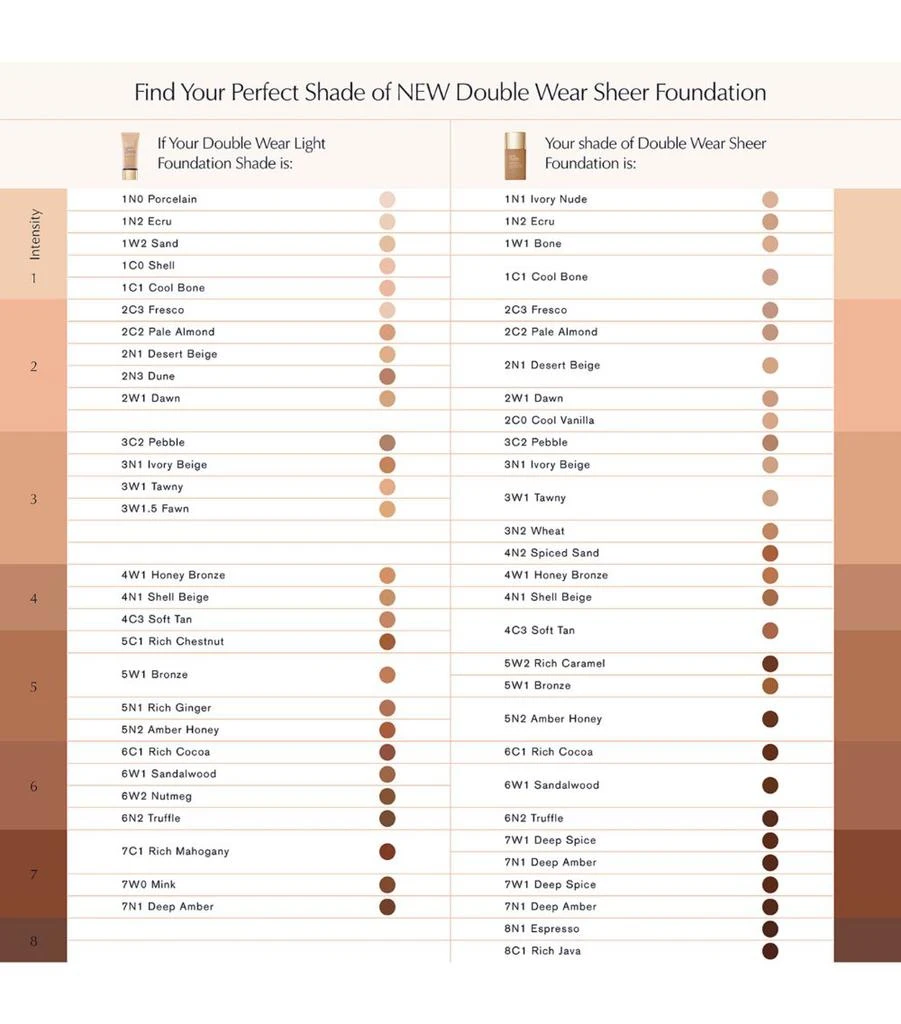Pick the 8C1 Rich Java swatch
Screen dimensions: 901x1024
coord(770,951)
